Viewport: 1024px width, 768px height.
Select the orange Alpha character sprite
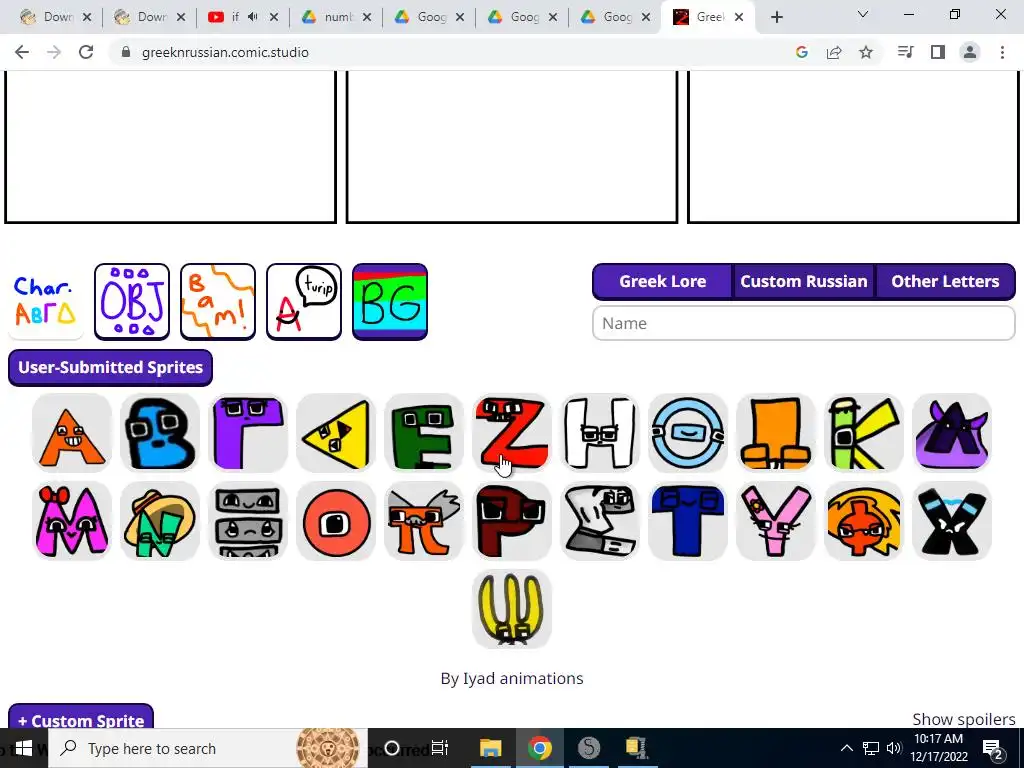72,433
